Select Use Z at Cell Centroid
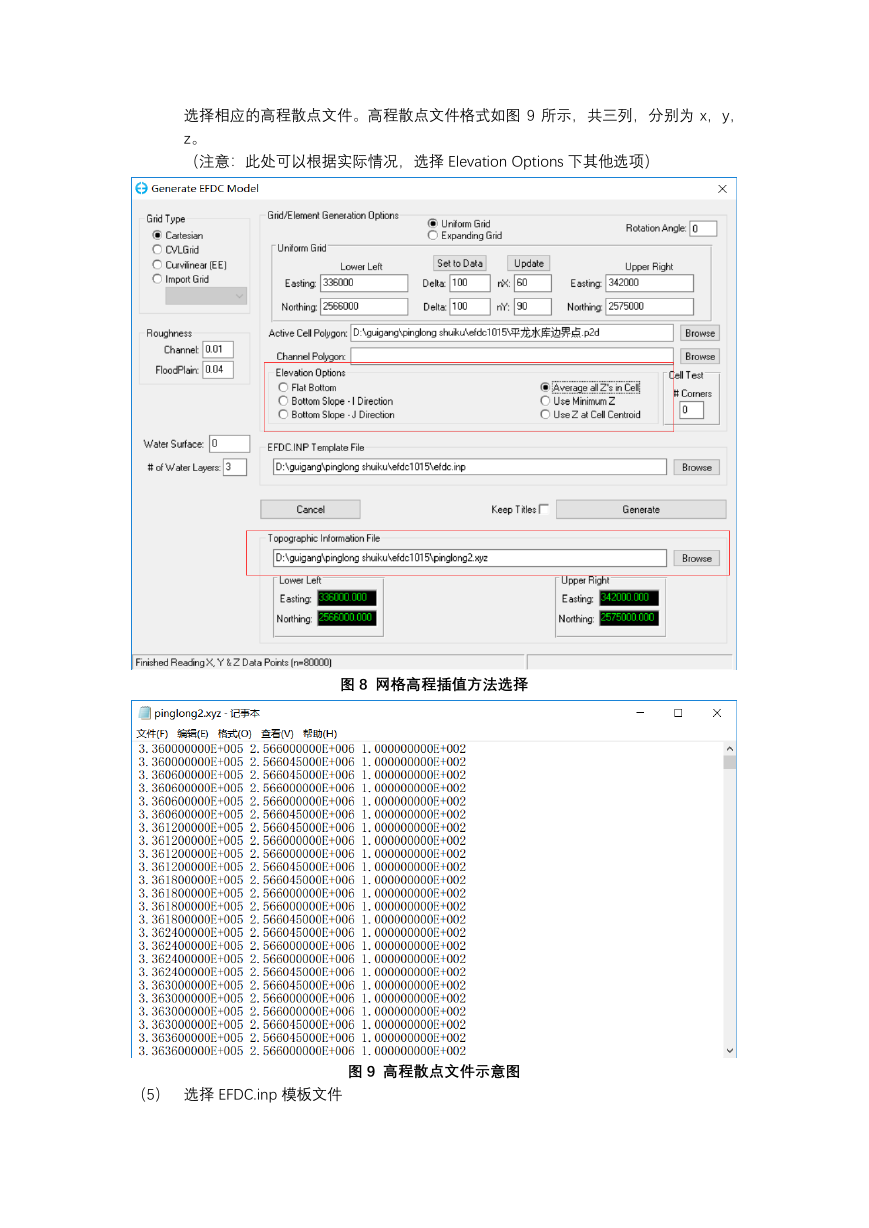Image resolution: width=869 pixels, height=1228 pixels. [x=545, y=414]
